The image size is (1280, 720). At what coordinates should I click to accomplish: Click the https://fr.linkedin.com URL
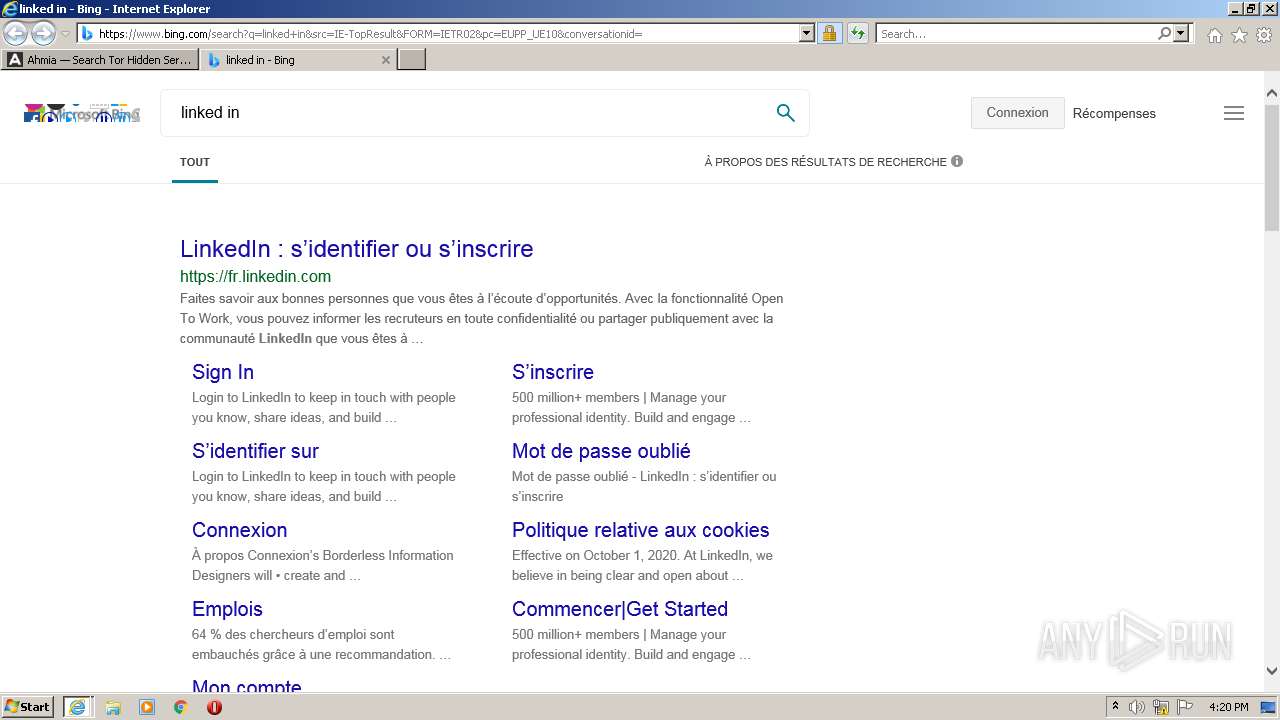255,277
